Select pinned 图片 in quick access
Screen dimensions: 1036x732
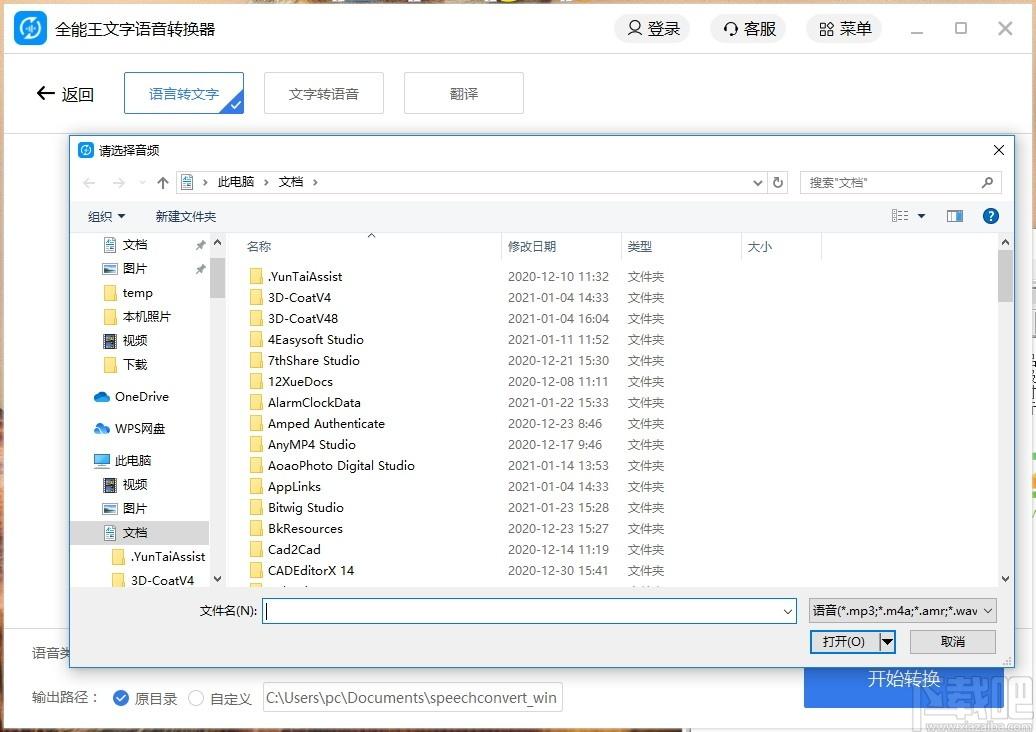135,269
